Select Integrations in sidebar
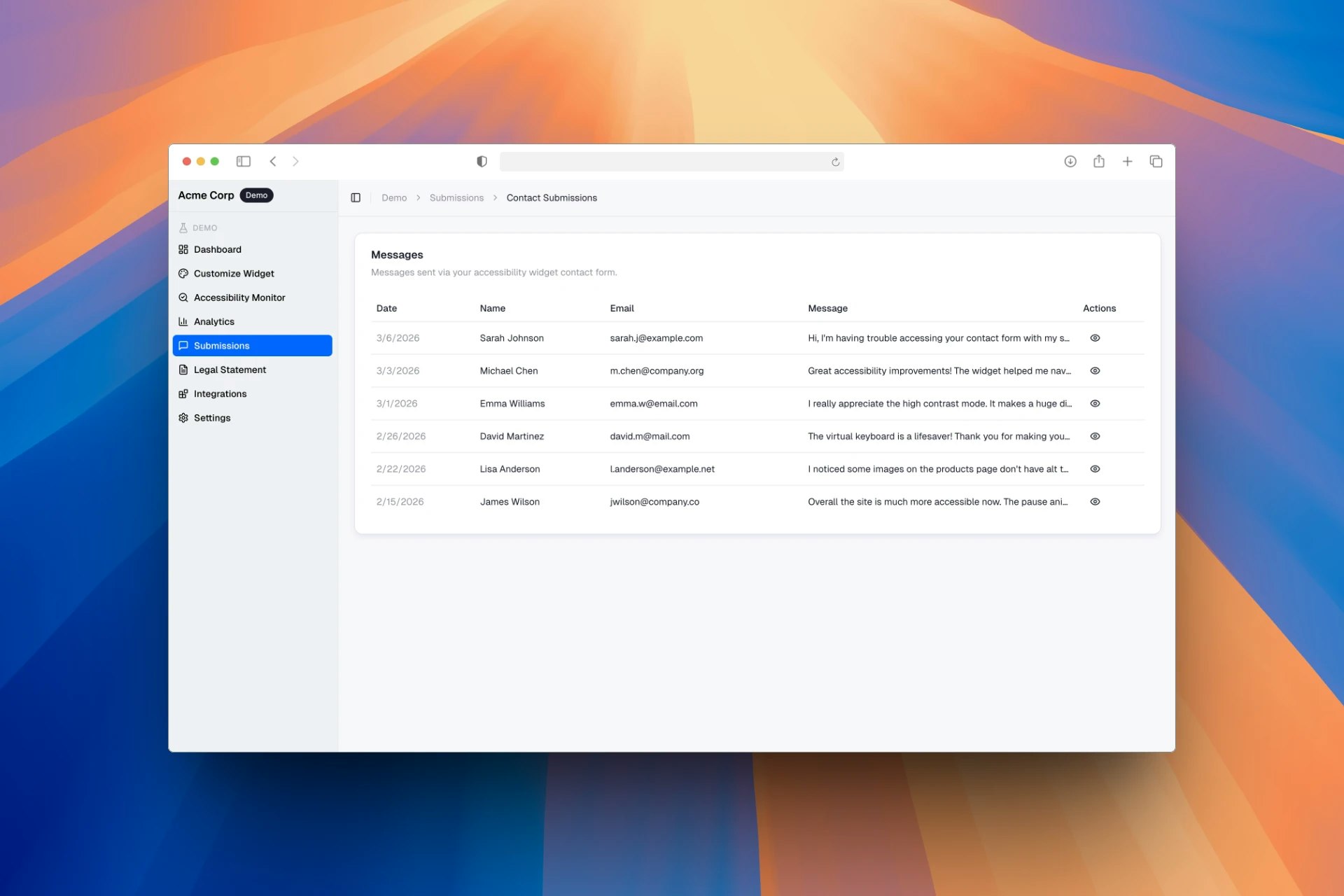Viewport: 1344px width, 896px height. [220, 394]
